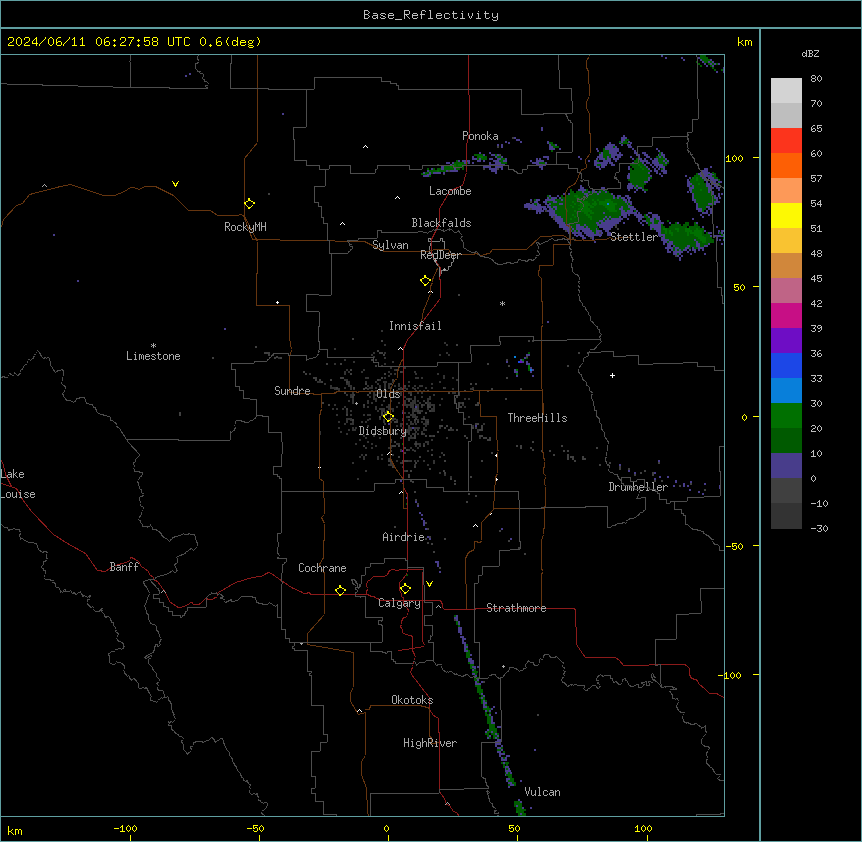Click the Base_Reflectivity title text
The image size is (862, 842).
tap(431, 15)
